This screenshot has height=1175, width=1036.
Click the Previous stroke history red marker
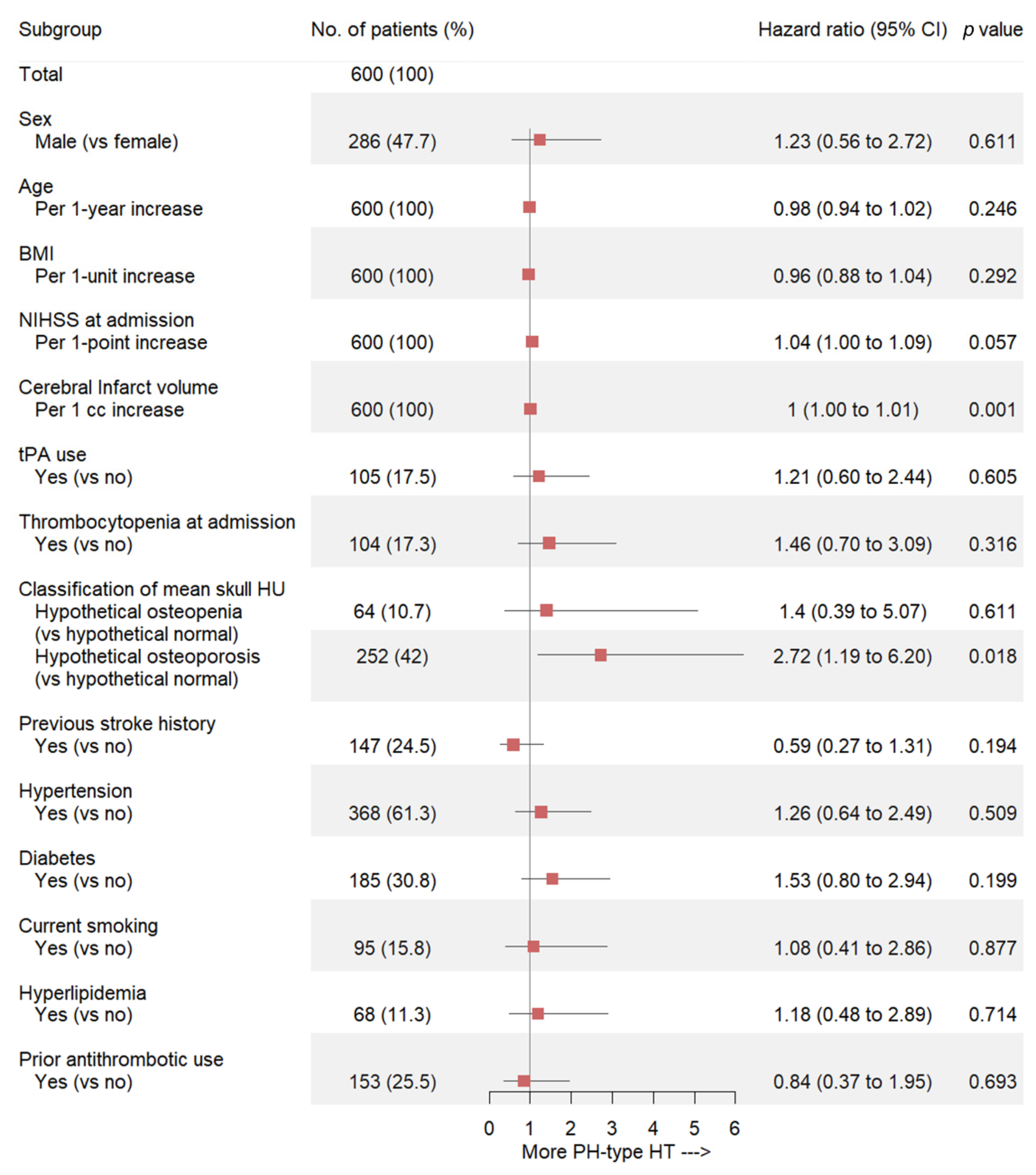click(x=513, y=745)
